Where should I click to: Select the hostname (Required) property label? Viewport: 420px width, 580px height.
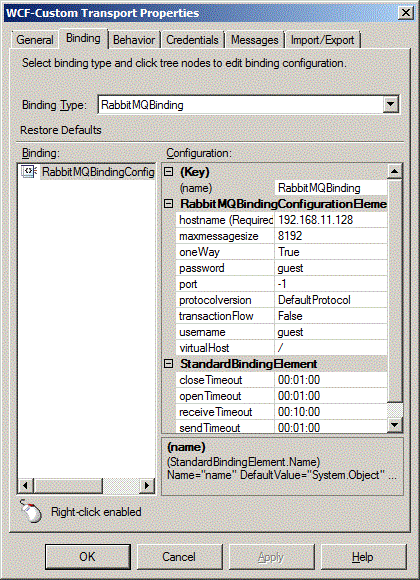point(225,220)
